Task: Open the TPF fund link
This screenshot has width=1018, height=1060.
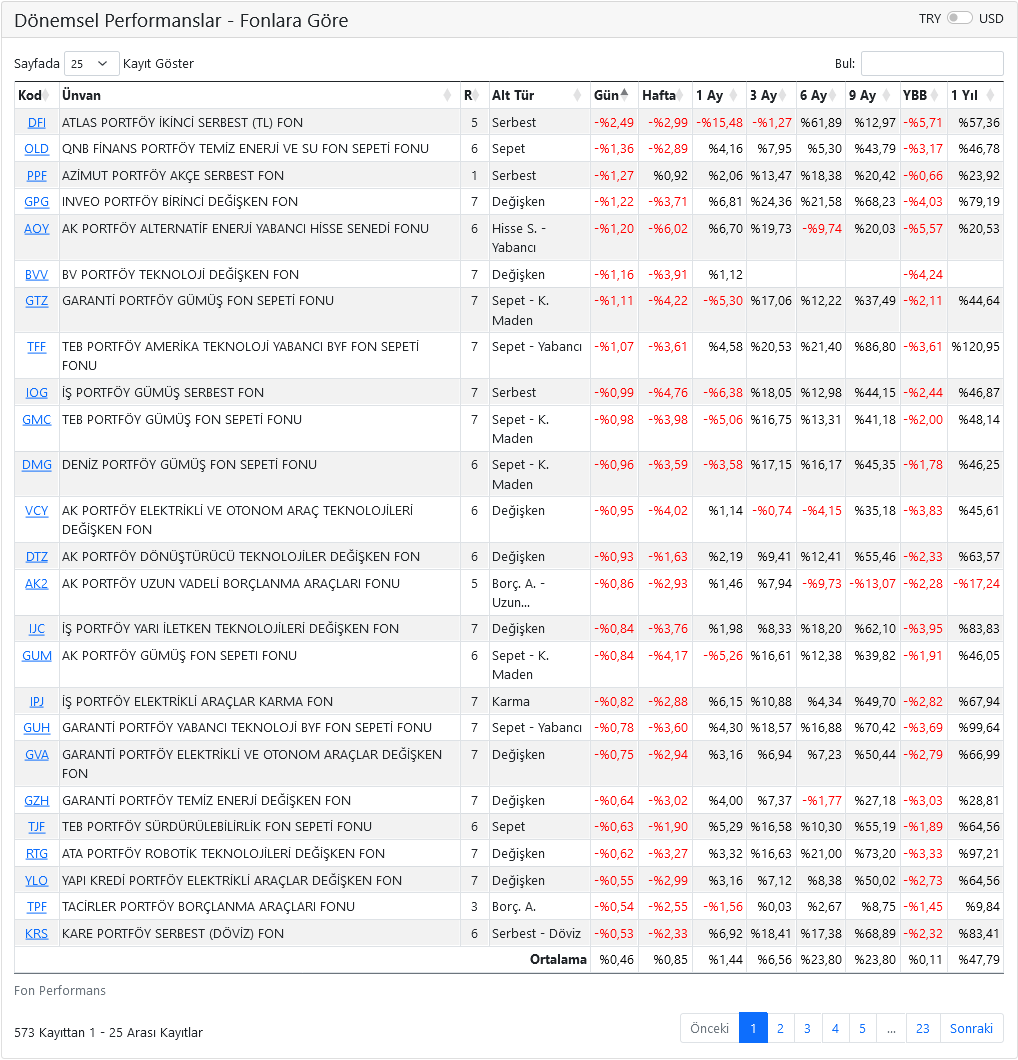Action: coord(37,907)
